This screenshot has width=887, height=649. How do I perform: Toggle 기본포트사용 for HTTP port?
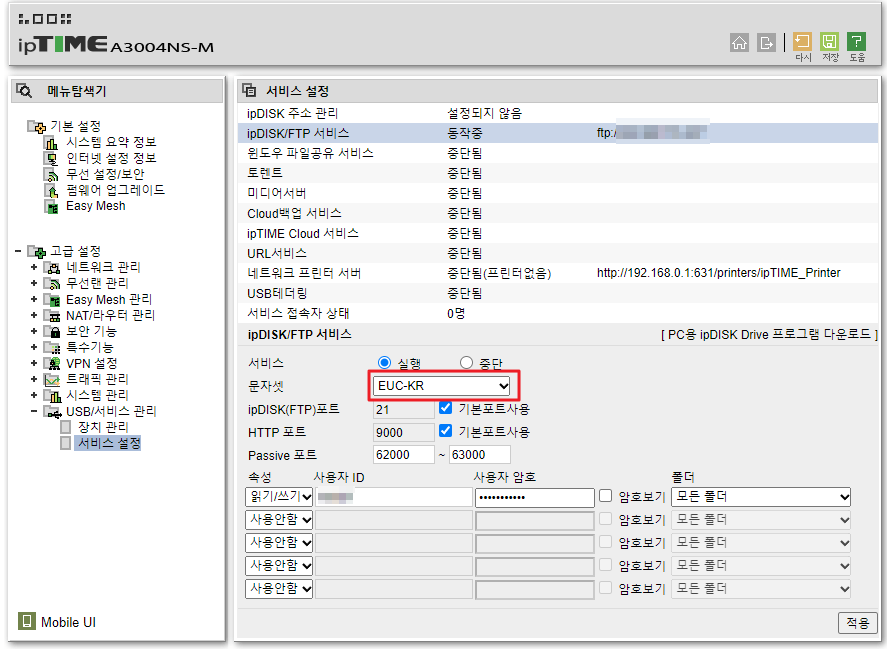click(446, 431)
